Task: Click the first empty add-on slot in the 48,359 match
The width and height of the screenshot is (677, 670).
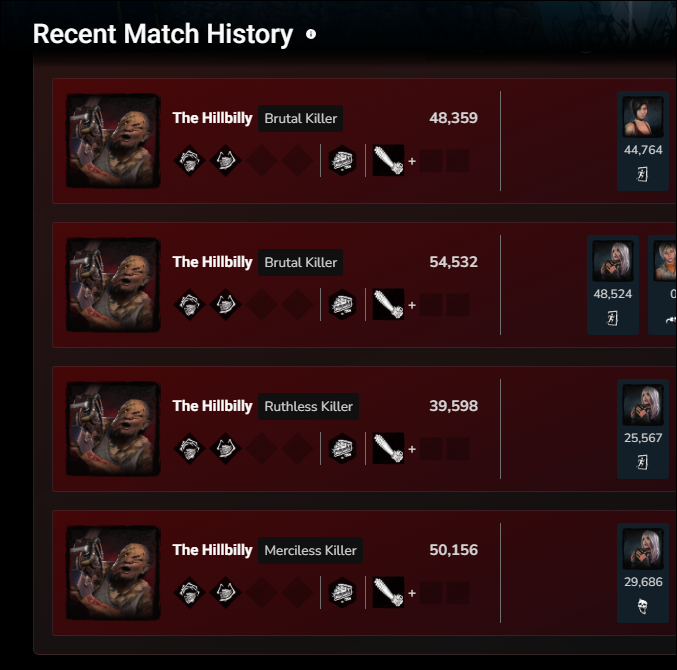Action: pyautogui.click(x=431, y=161)
